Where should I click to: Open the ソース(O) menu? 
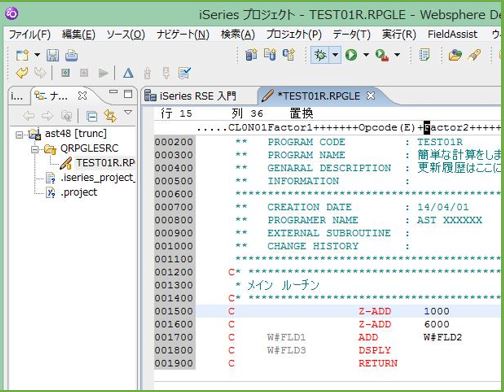point(126,34)
